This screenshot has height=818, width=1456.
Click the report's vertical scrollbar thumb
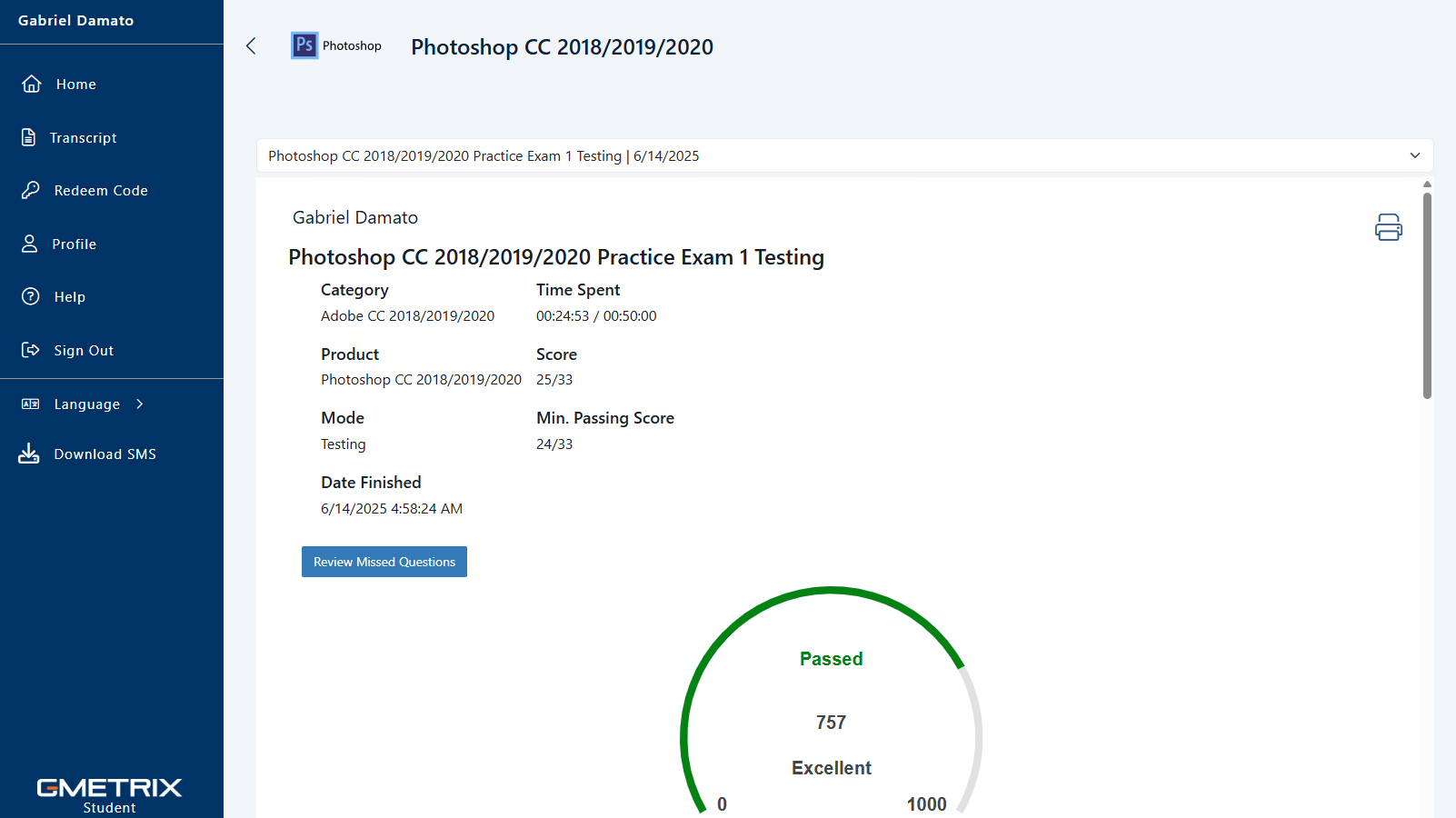pyautogui.click(x=1427, y=295)
